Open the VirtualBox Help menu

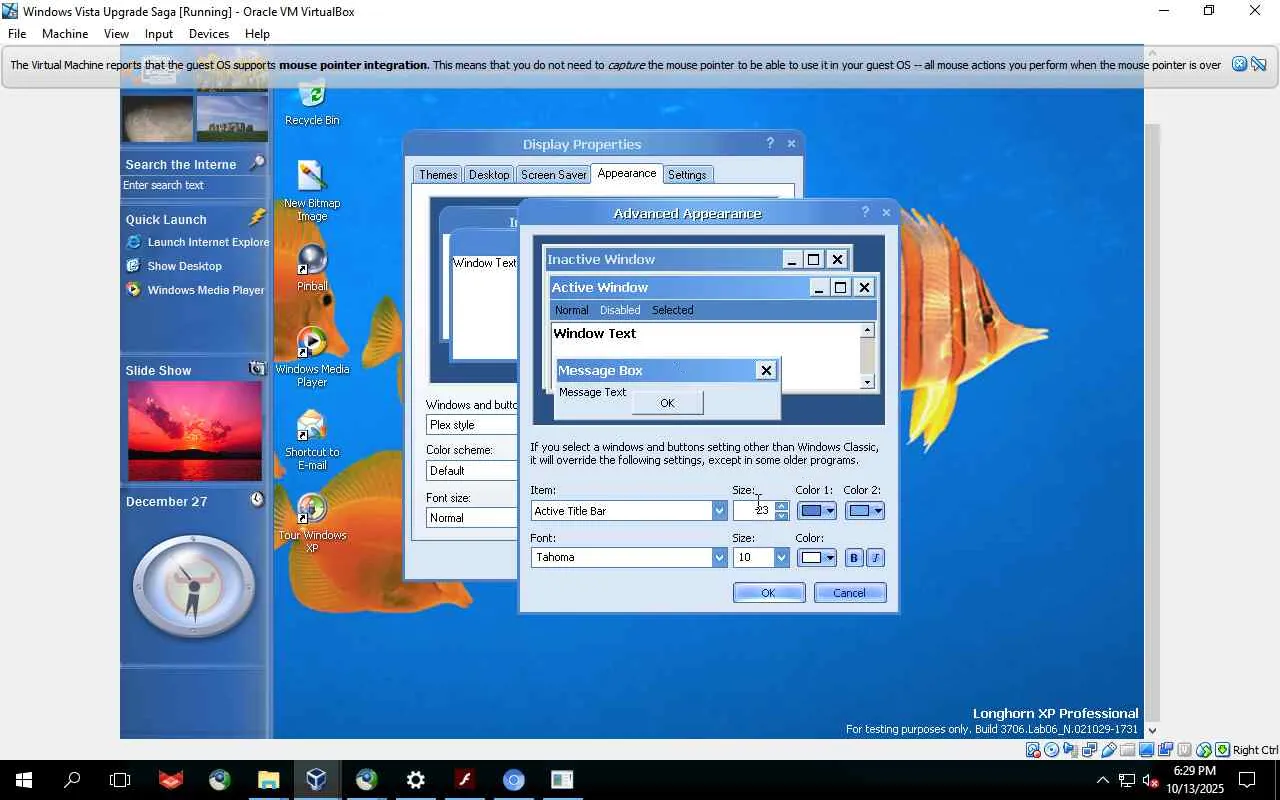257,34
